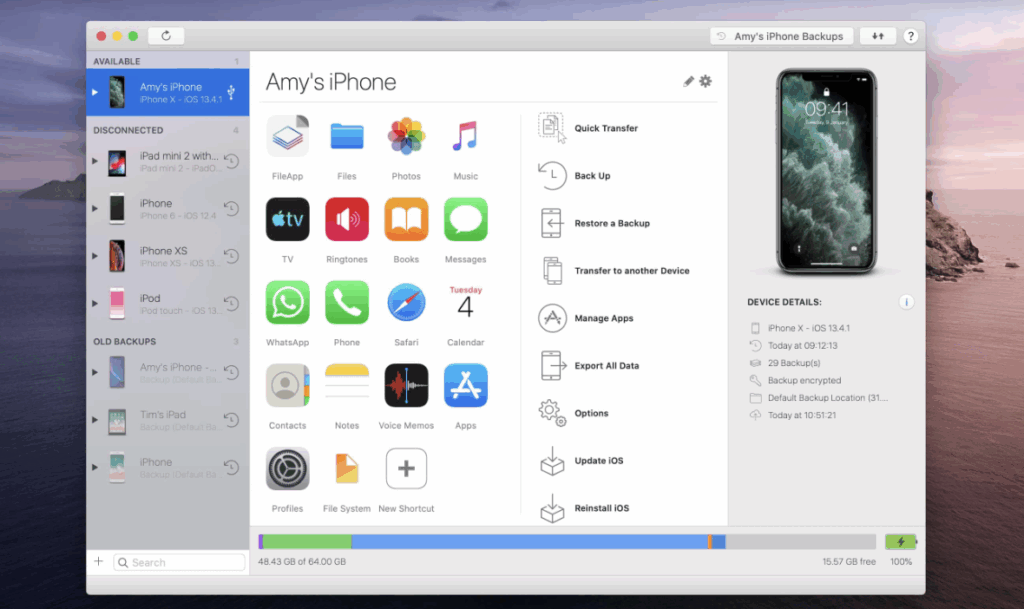Click backup history icon for iPhone XS
Screen dimensions: 1024x609
(231, 256)
